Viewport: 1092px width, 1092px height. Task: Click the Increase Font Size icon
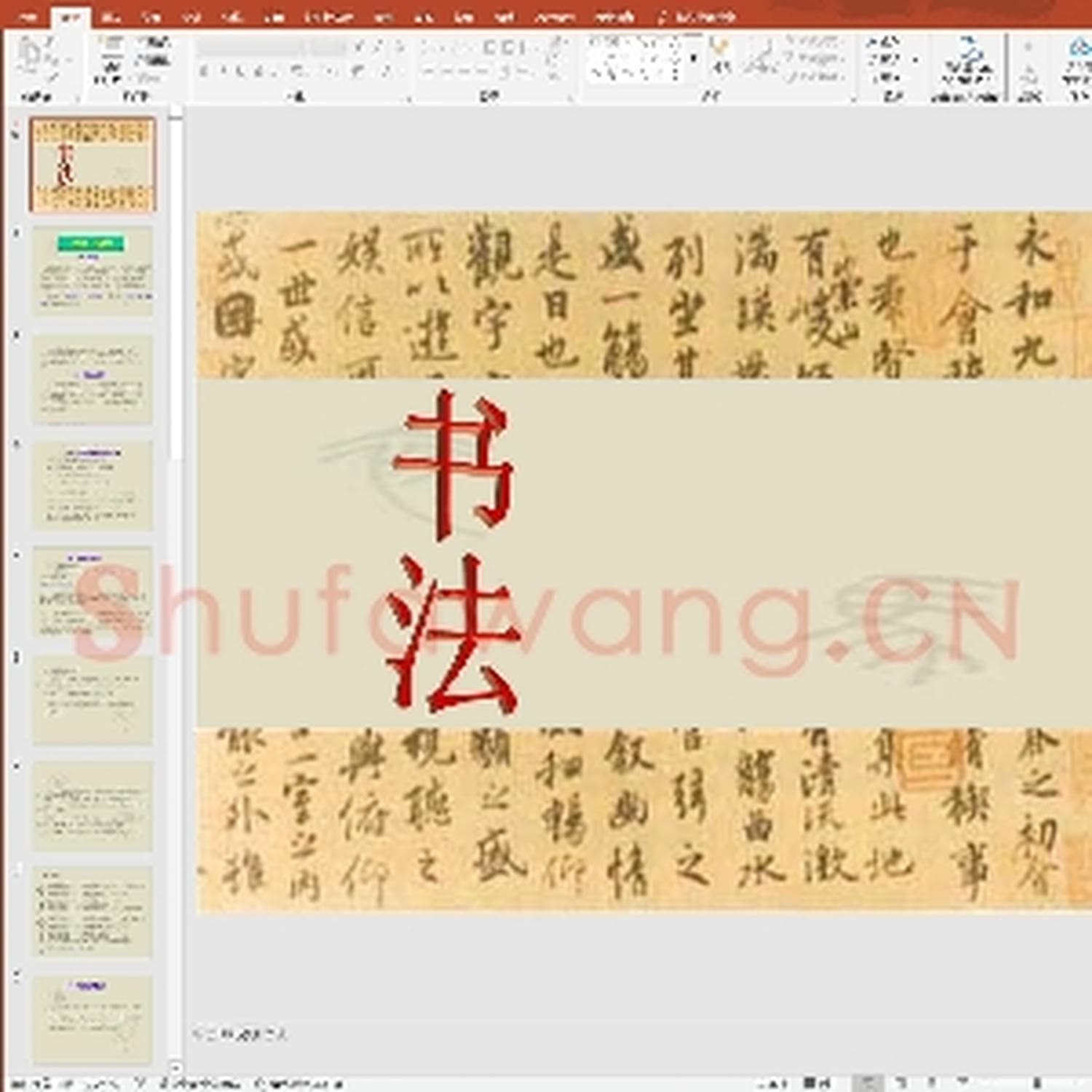point(360,48)
